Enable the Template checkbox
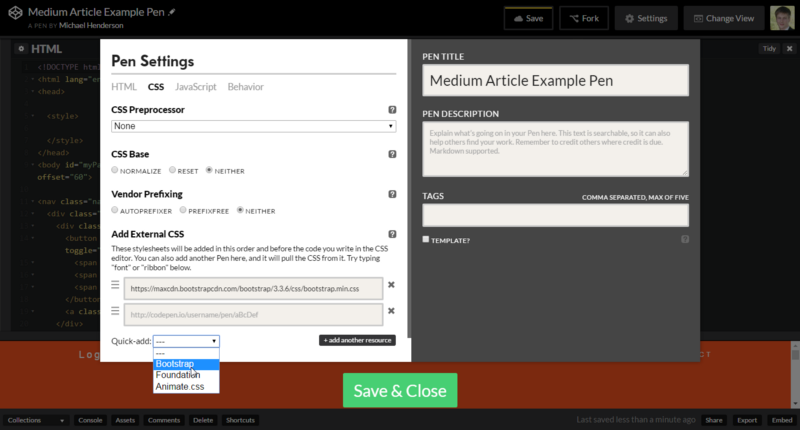800x430 pixels. [x=426, y=240]
